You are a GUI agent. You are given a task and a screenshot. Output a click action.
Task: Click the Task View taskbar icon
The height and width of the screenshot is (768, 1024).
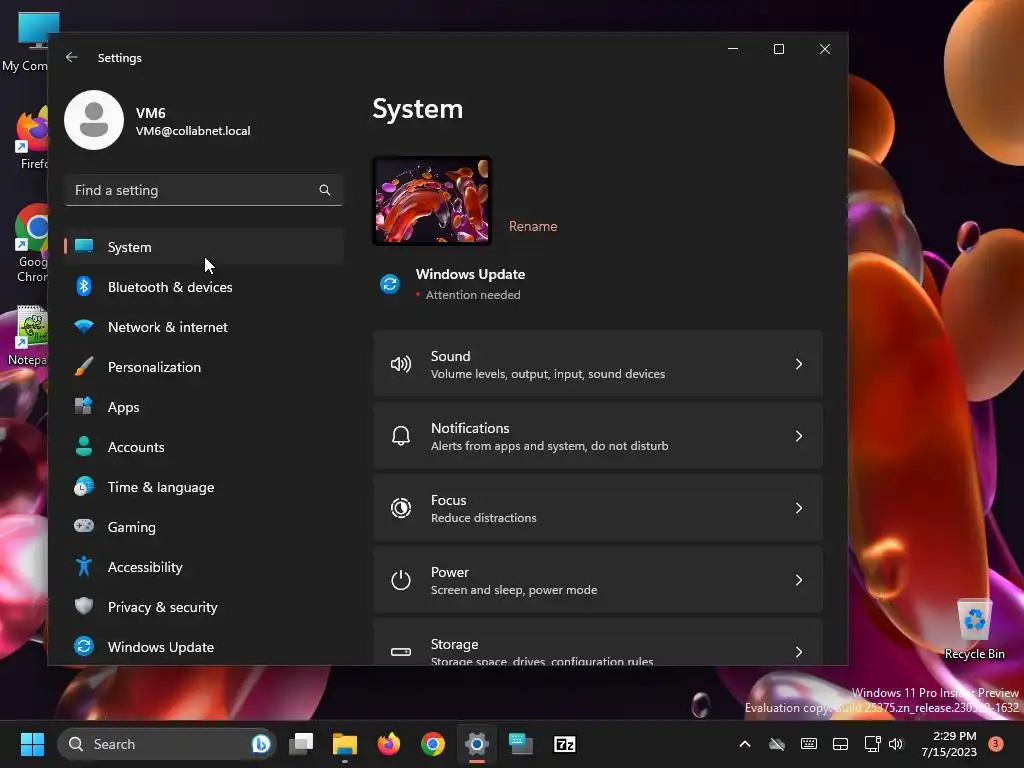tap(301, 744)
